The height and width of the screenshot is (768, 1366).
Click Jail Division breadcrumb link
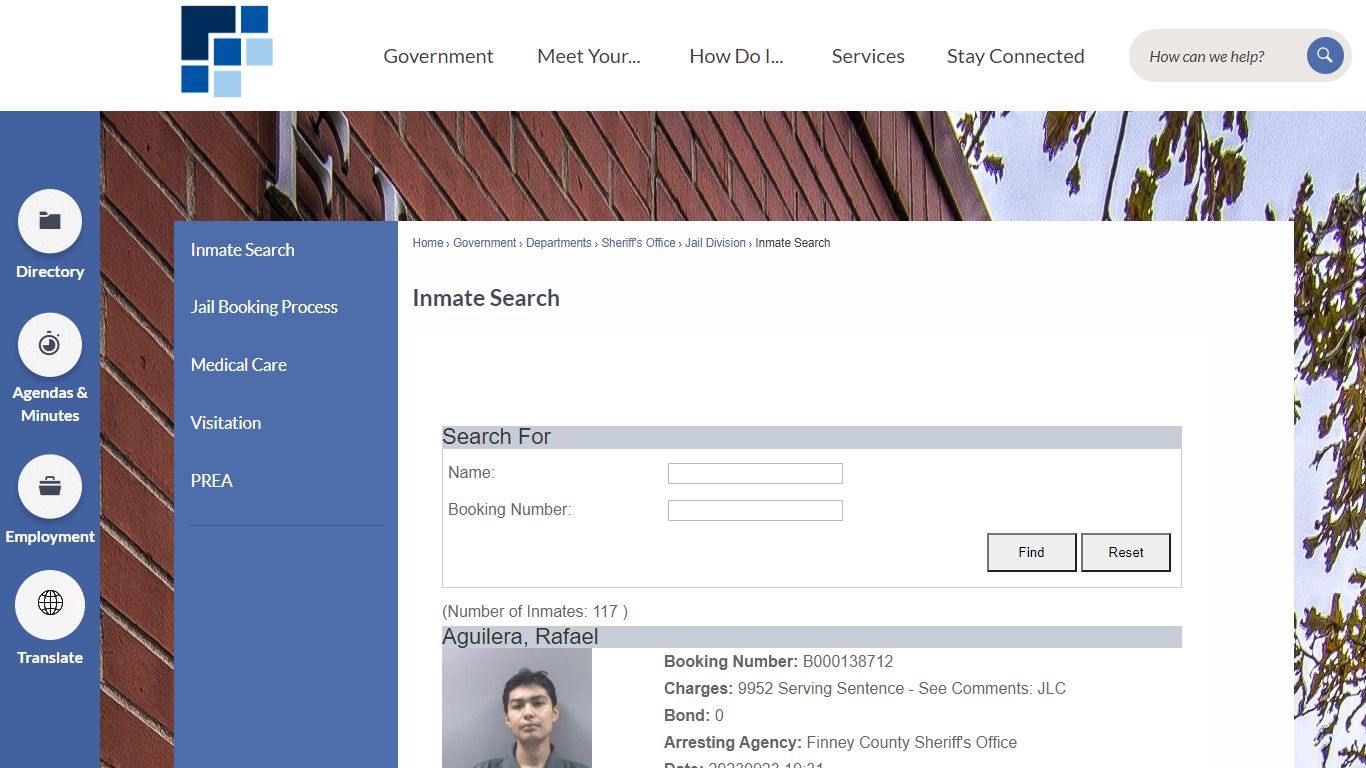[x=715, y=243]
